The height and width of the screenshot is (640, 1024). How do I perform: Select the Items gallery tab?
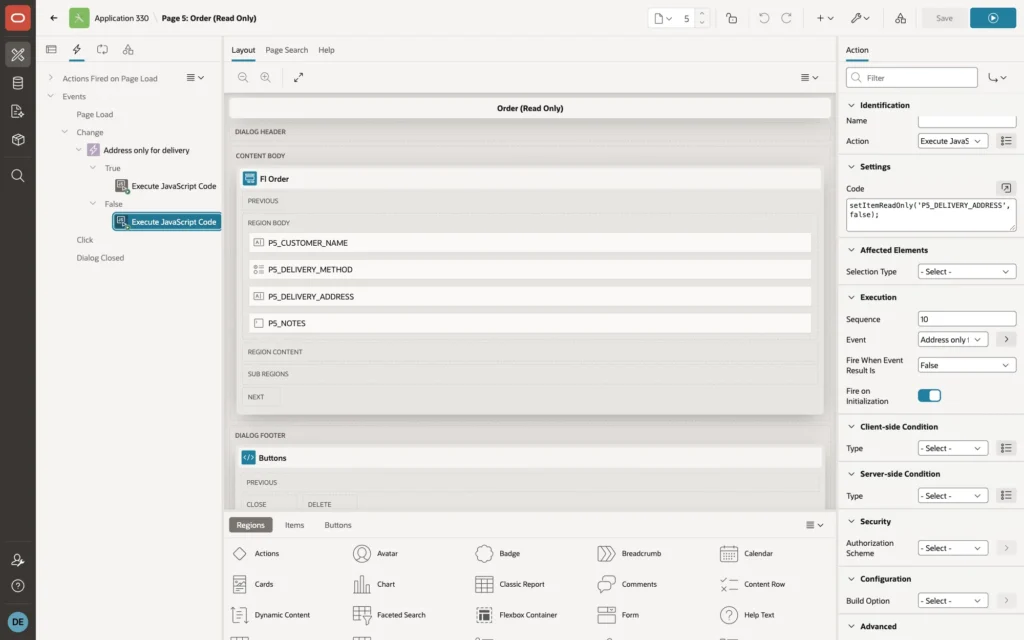point(295,525)
